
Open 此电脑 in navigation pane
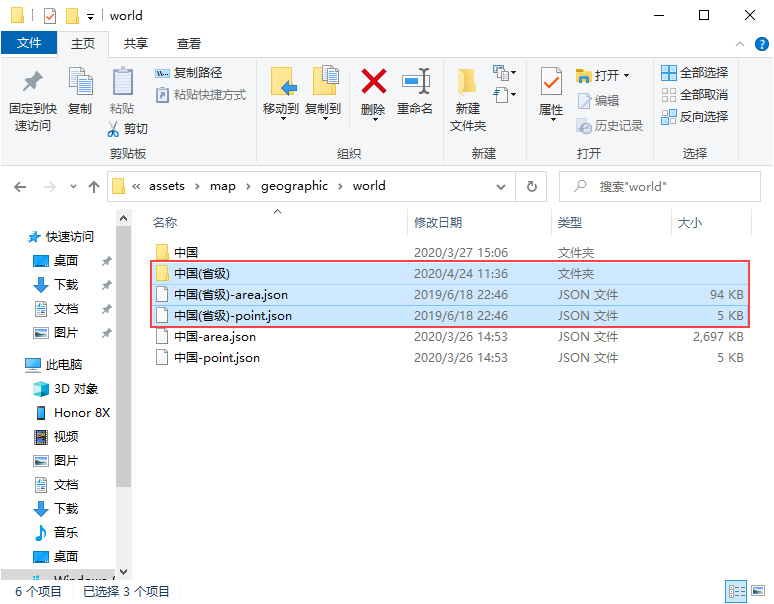(x=54, y=365)
